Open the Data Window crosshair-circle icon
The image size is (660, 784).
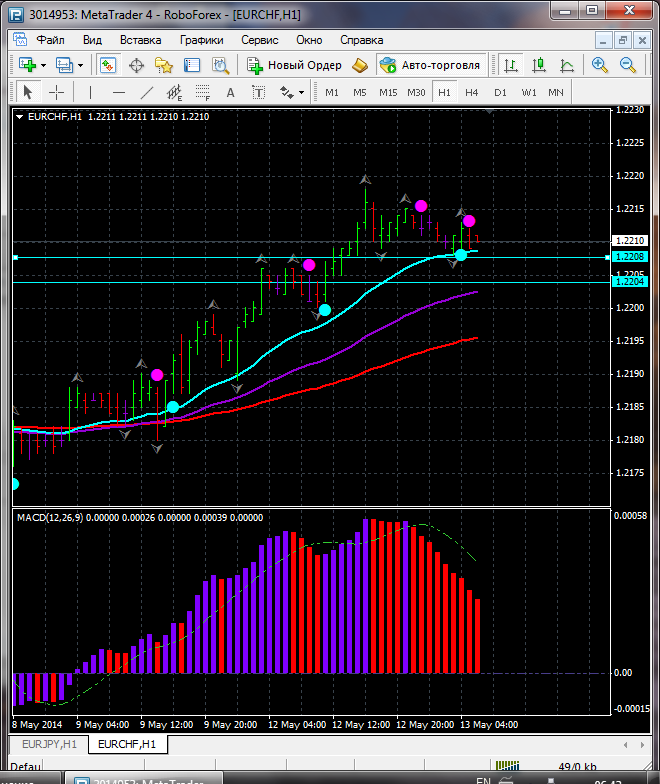pos(136,65)
